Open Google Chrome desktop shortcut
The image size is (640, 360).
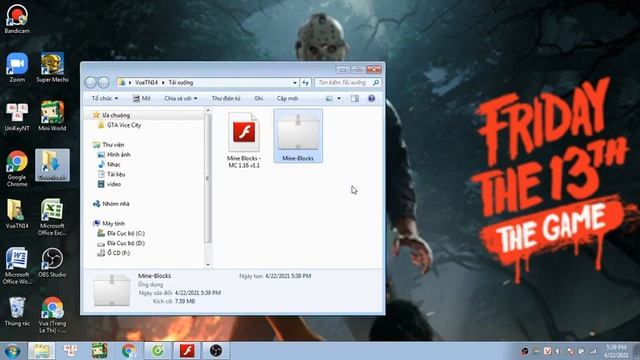(x=17, y=168)
